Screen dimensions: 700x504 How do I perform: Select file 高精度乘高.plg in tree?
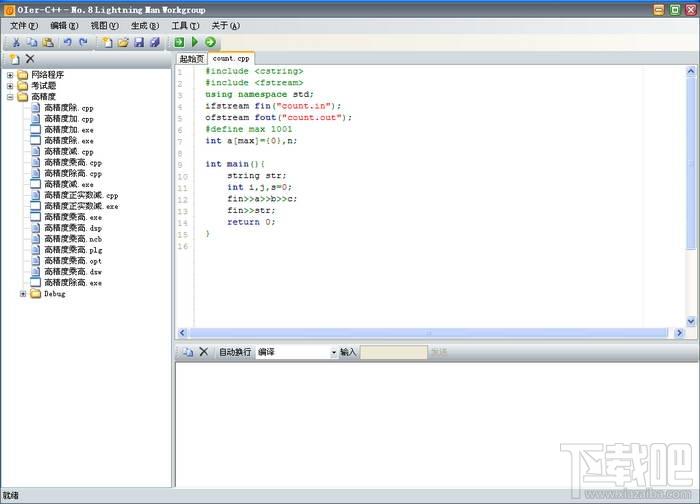click(x=73, y=250)
